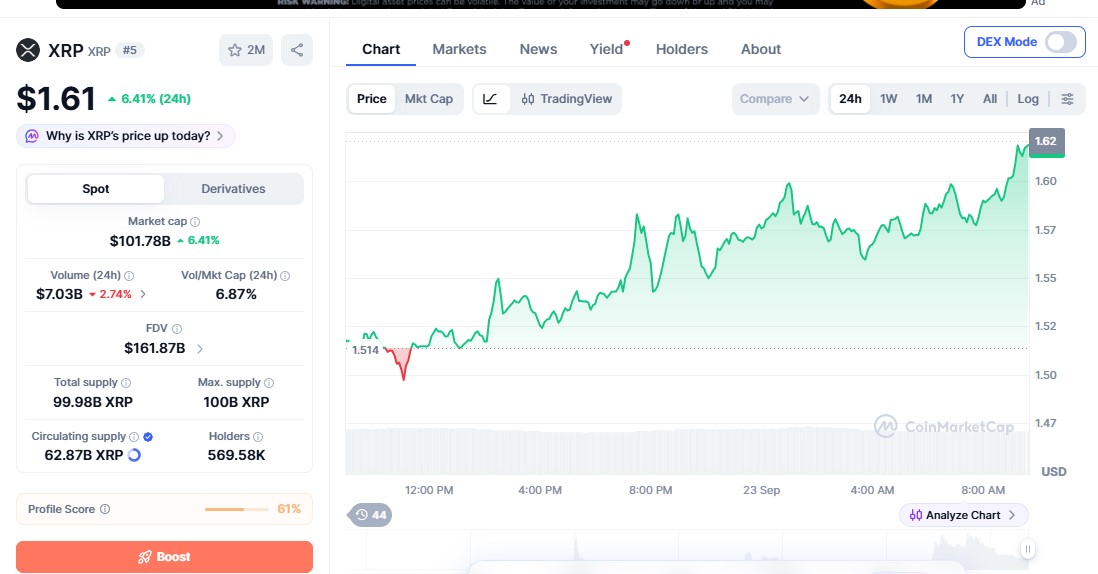
Task: Click the Profile Score 61% progress bar
Action: [237, 509]
